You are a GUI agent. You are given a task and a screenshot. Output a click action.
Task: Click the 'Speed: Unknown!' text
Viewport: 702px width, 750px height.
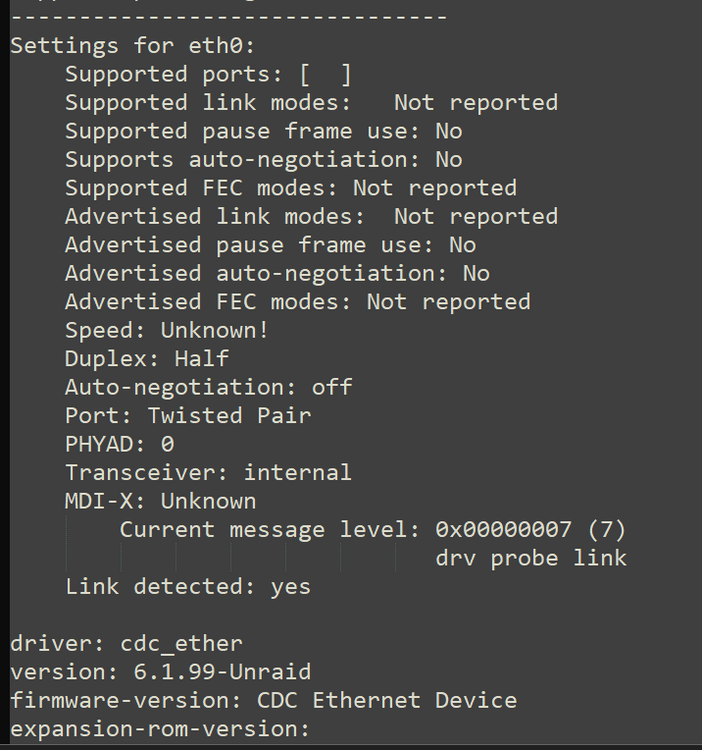167,331
